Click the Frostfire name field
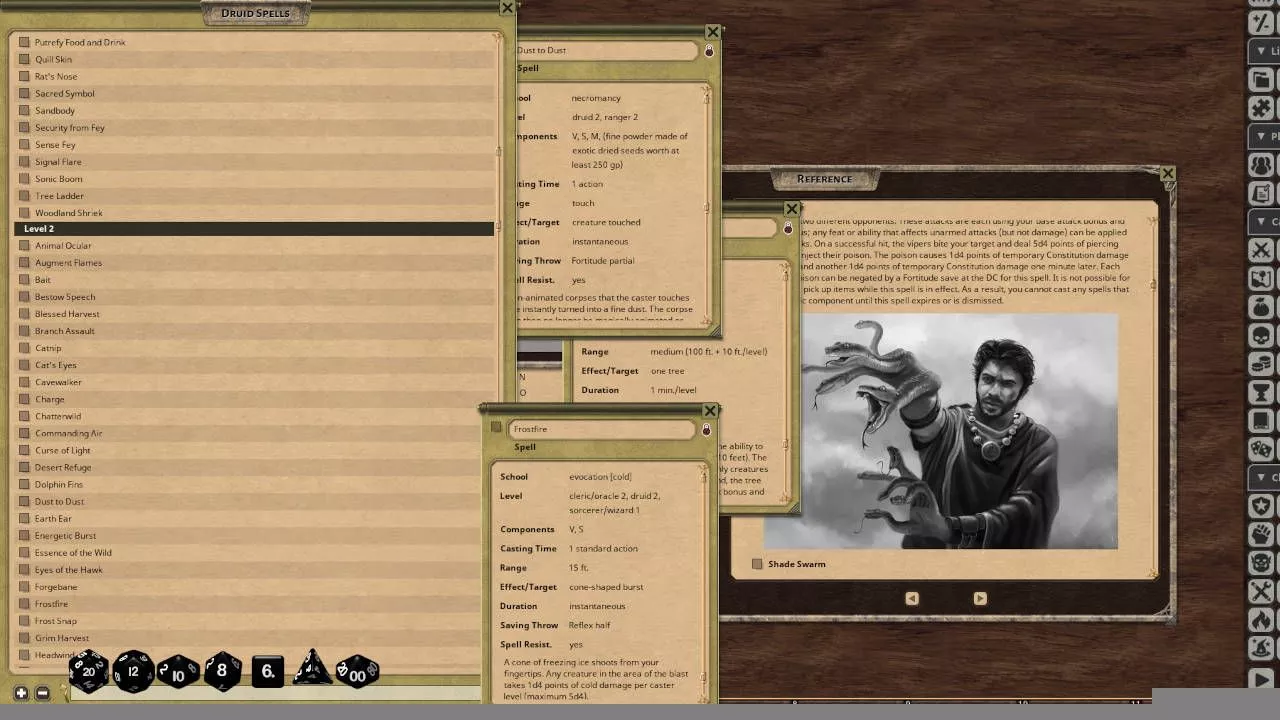Screen dimensions: 1280x720 pos(600,429)
